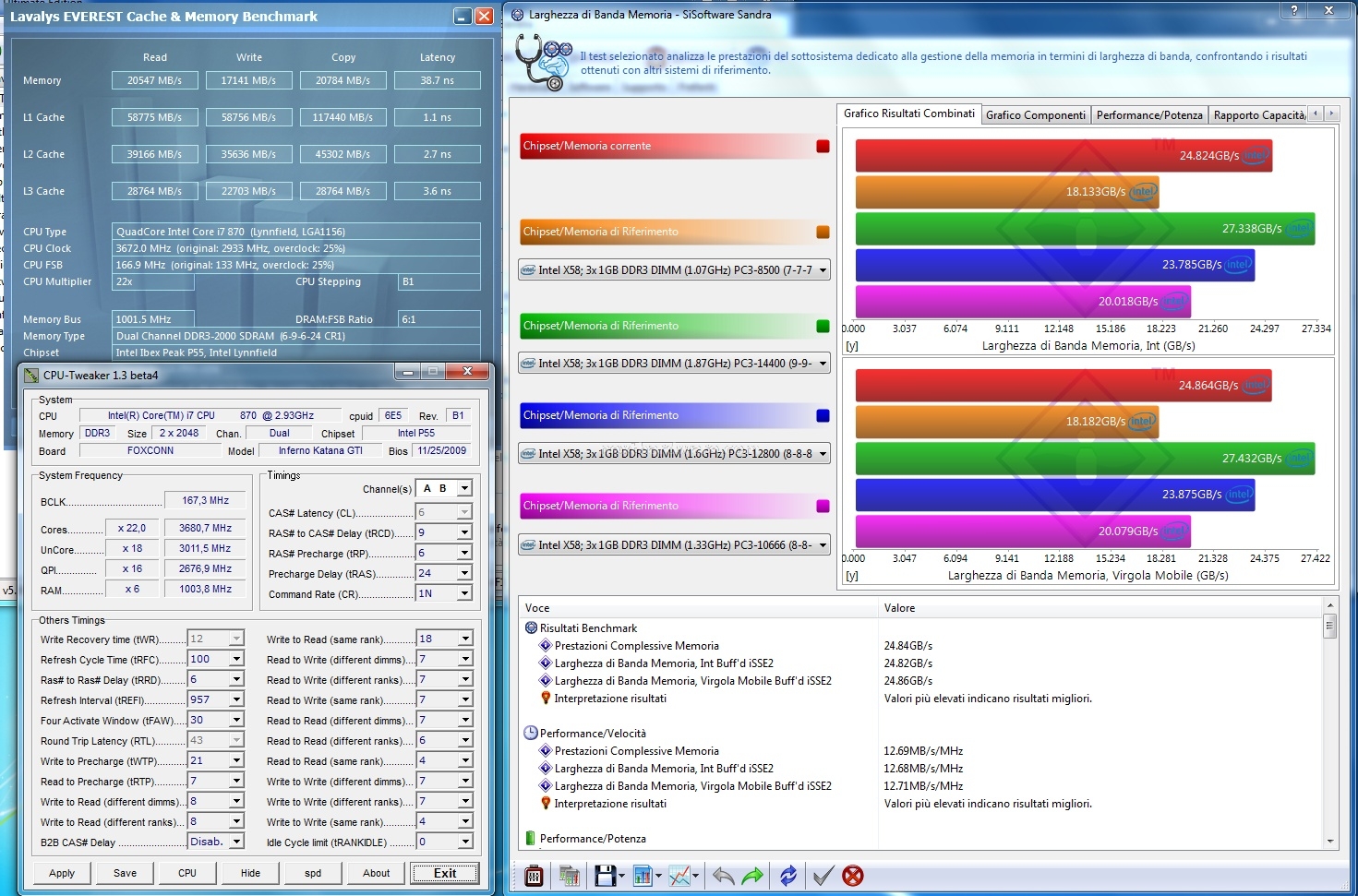1358x896 pixels.
Task: Click the Sandra help question mark button
Action: pyautogui.click(x=1294, y=10)
